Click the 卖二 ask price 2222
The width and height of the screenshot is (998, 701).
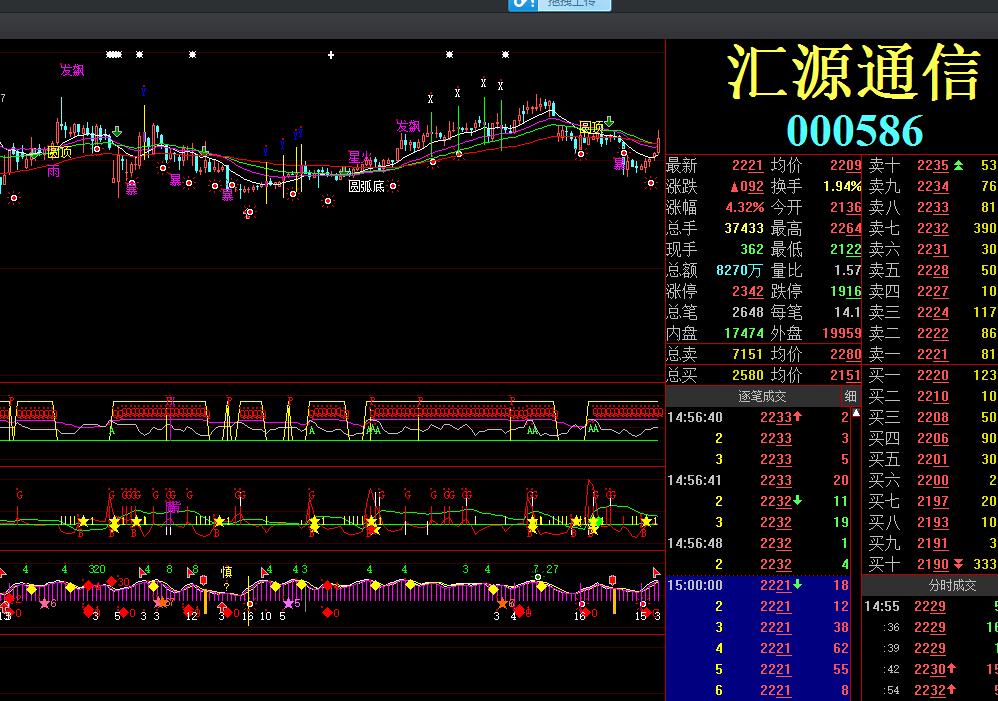(x=932, y=333)
